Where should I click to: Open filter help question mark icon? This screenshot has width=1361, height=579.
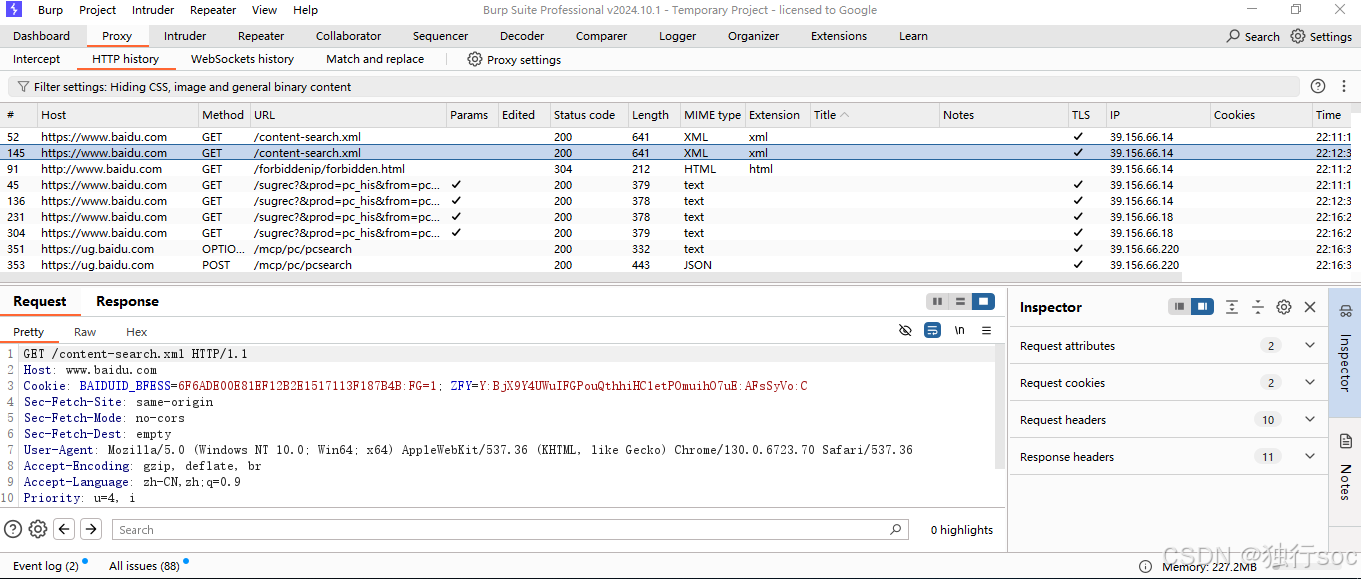1318,87
